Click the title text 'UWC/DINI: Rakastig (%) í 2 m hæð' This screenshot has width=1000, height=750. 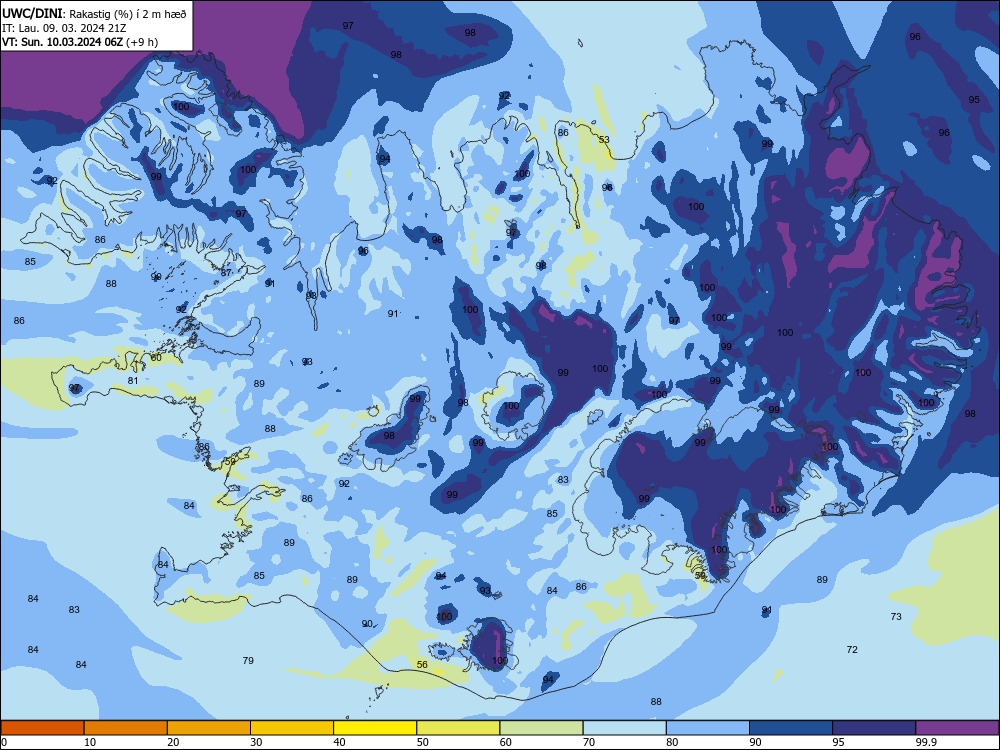click(94, 14)
